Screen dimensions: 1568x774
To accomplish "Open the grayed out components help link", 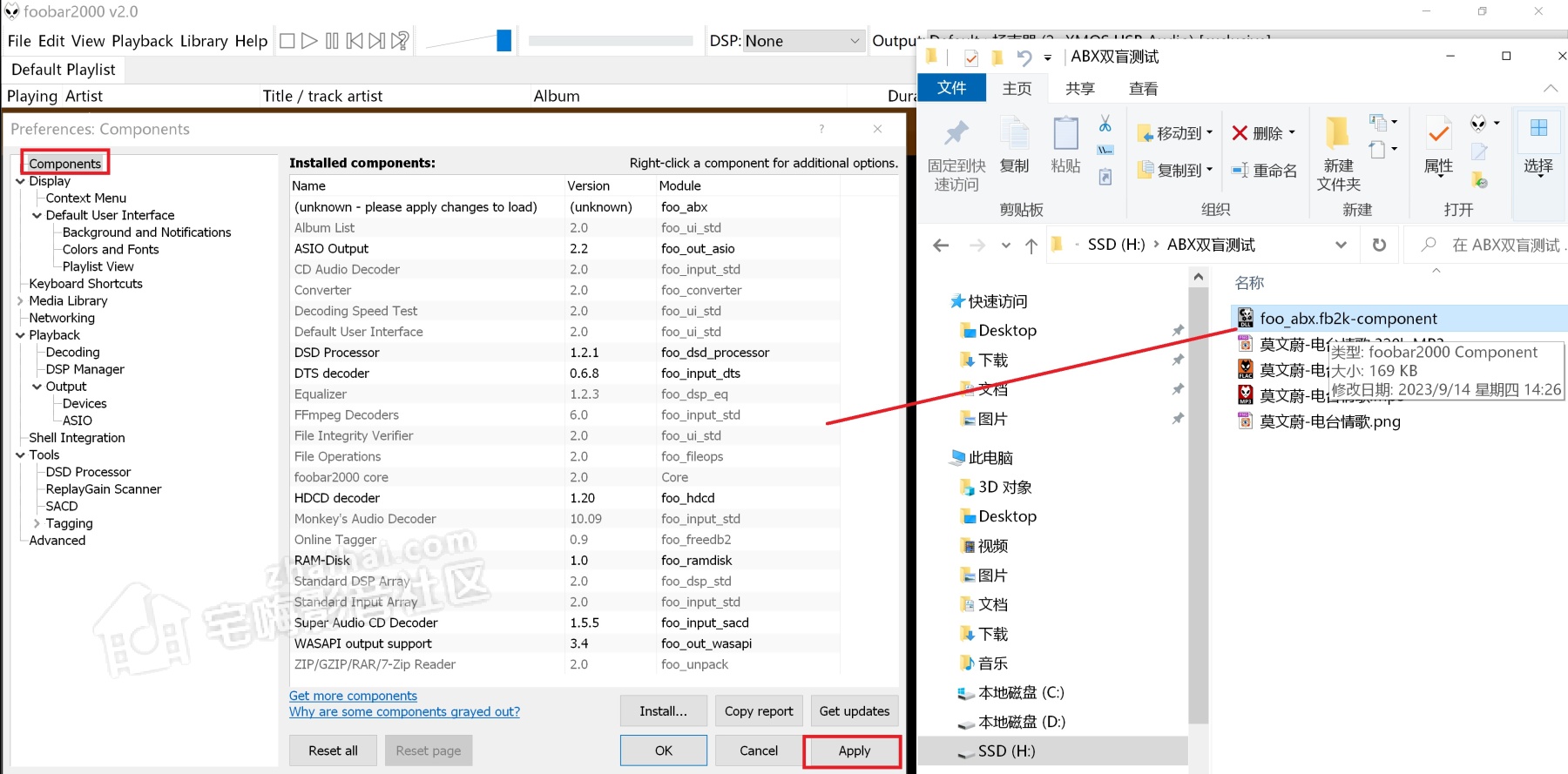I will click(404, 711).
